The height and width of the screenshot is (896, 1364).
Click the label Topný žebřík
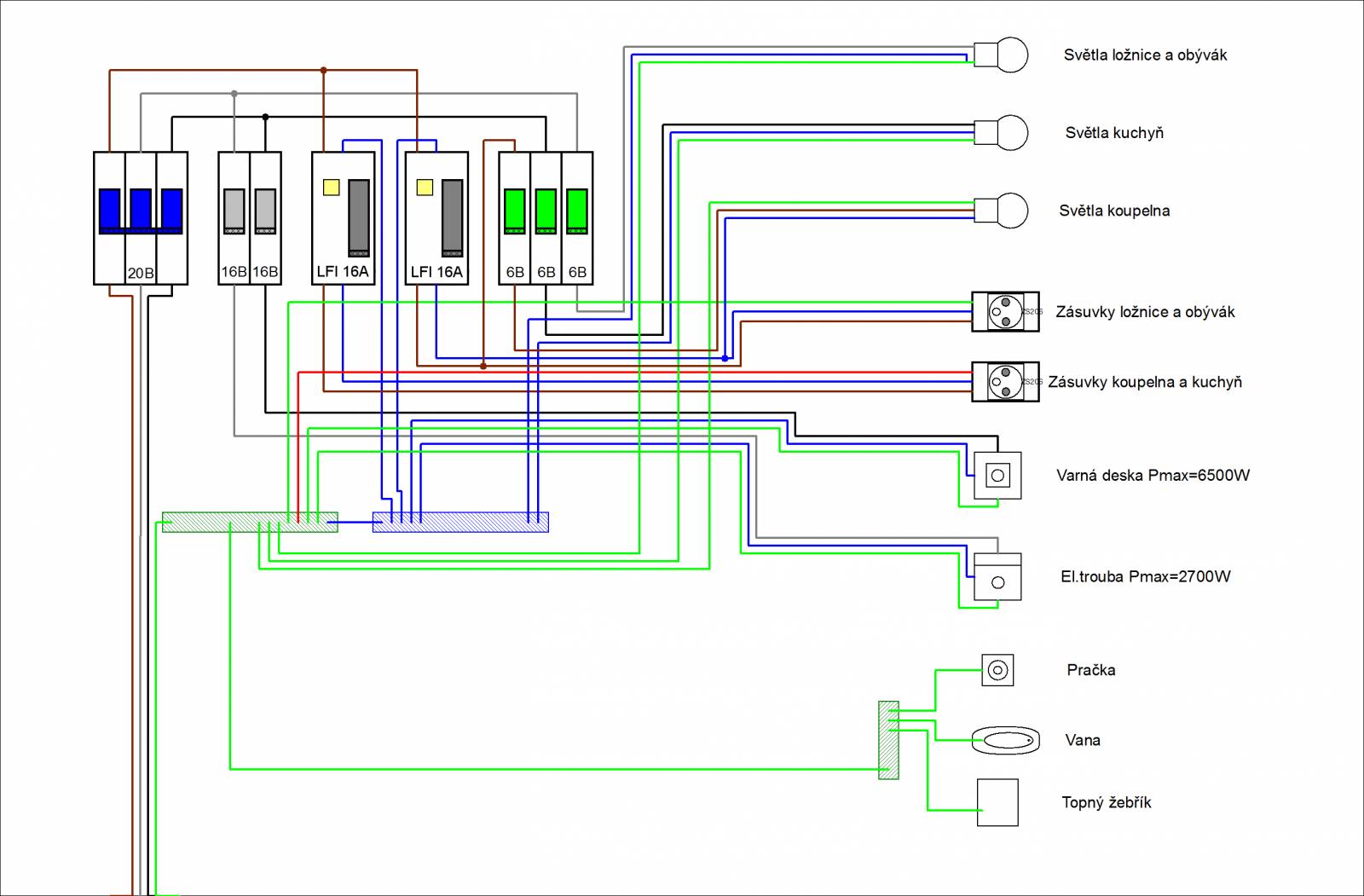(1107, 802)
